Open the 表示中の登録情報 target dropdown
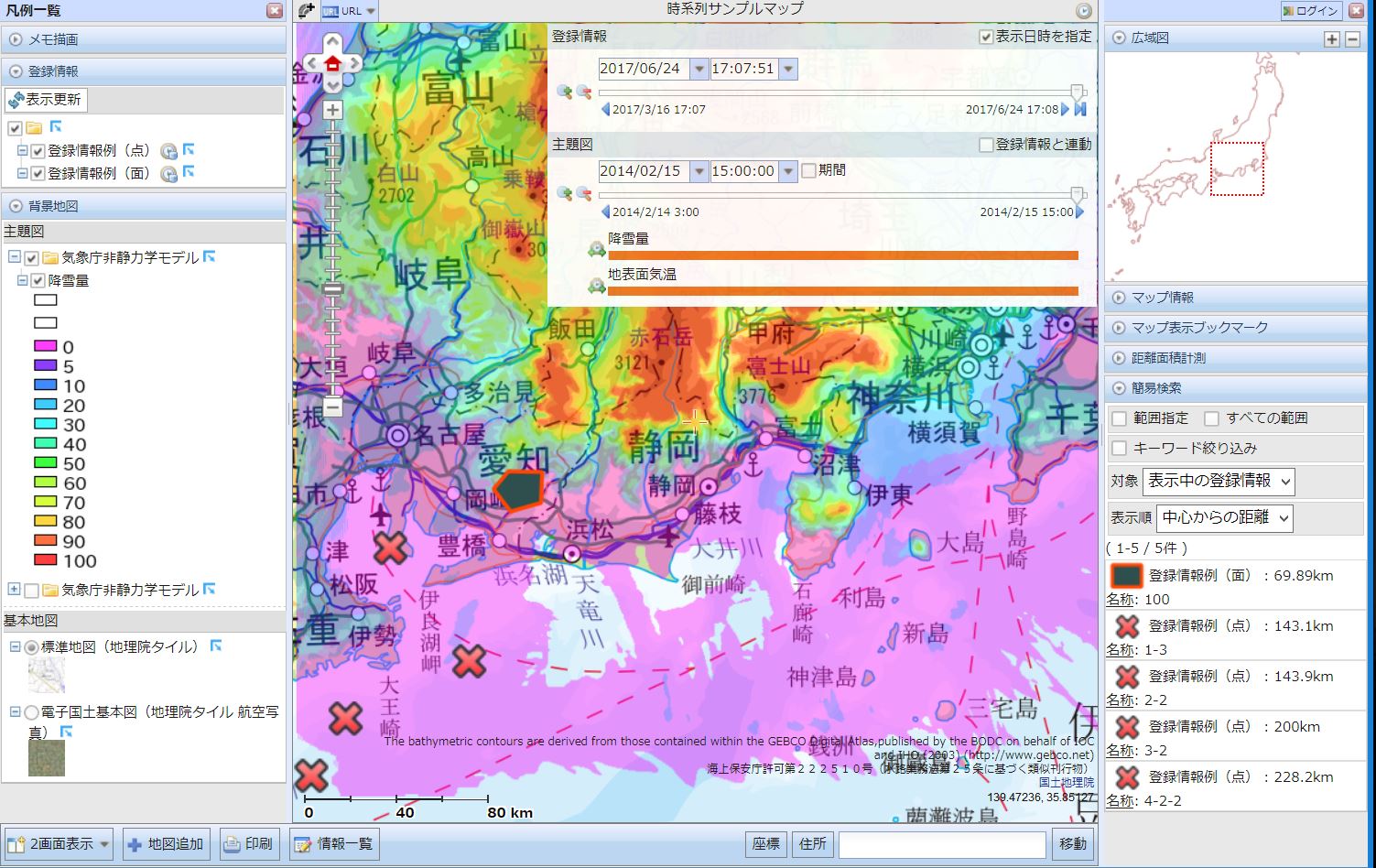The width and height of the screenshot is (1376, 868). [x=1218, y=481]
